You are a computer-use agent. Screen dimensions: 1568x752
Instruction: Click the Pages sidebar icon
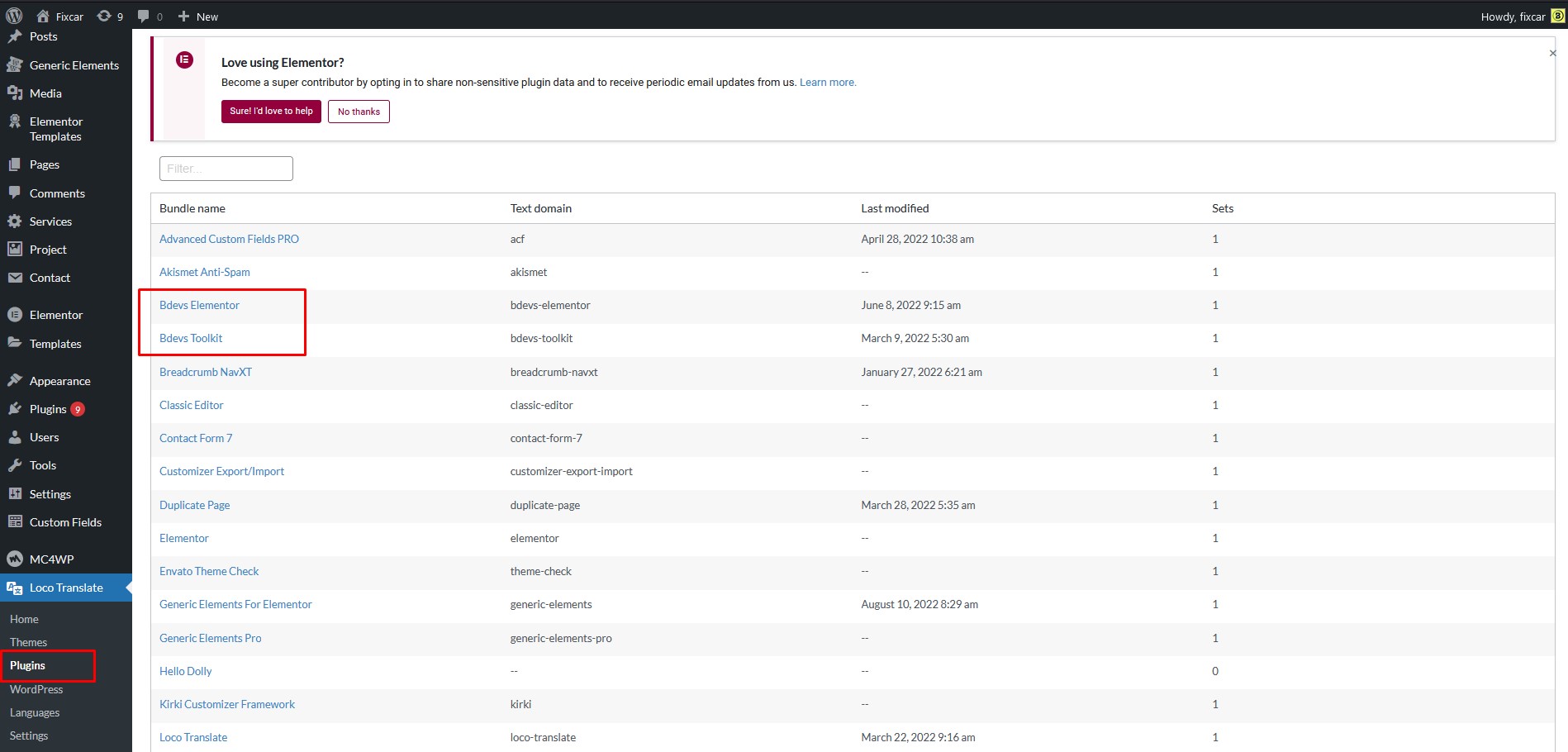[15, 164]
